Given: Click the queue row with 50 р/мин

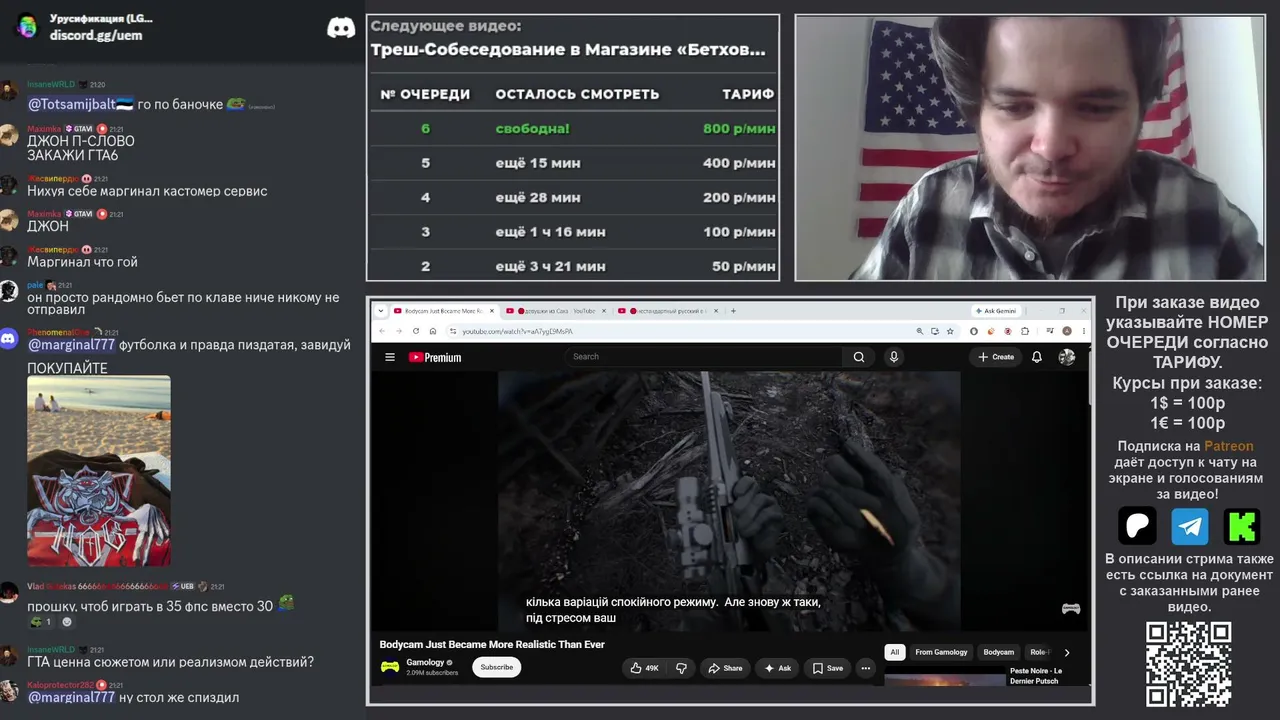Looking at the screenshot, I should 573,266.
